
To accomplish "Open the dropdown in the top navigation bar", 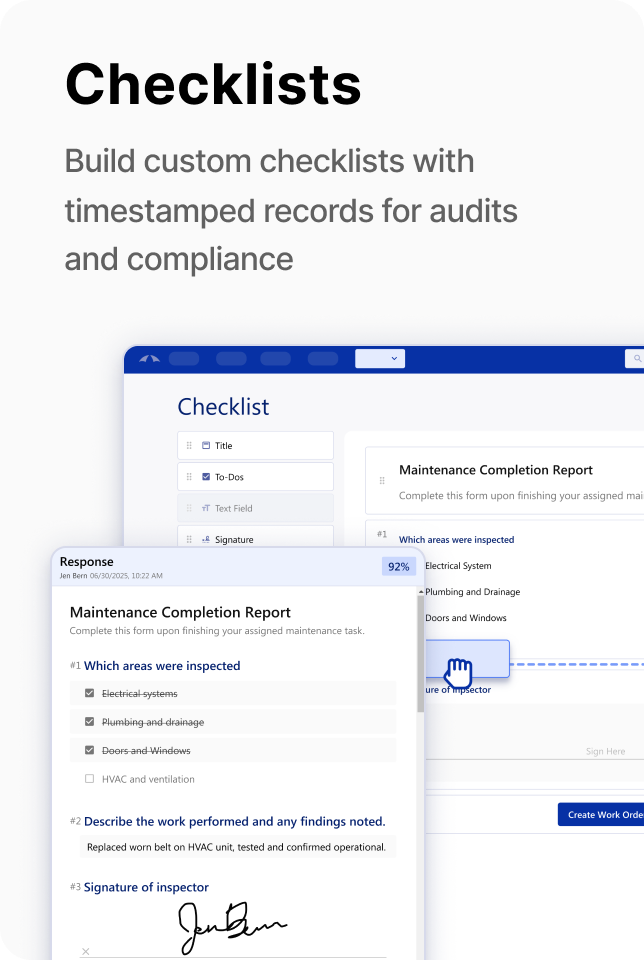I will pos(379,359).
